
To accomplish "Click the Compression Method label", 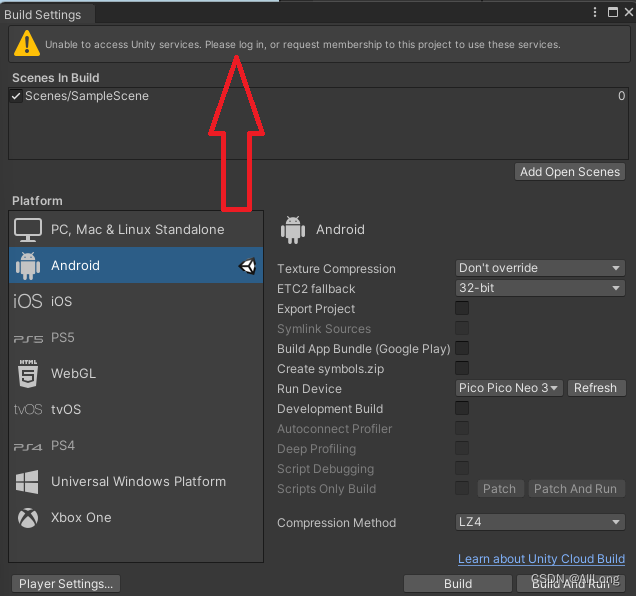I will [x=337, y=523].
